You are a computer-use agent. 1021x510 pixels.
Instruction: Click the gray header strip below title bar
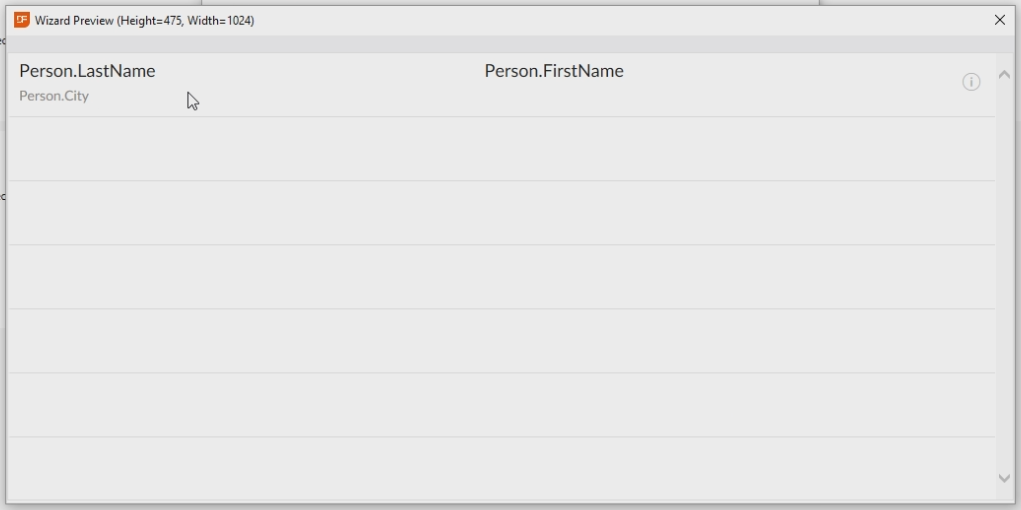(x=500, y=44)
